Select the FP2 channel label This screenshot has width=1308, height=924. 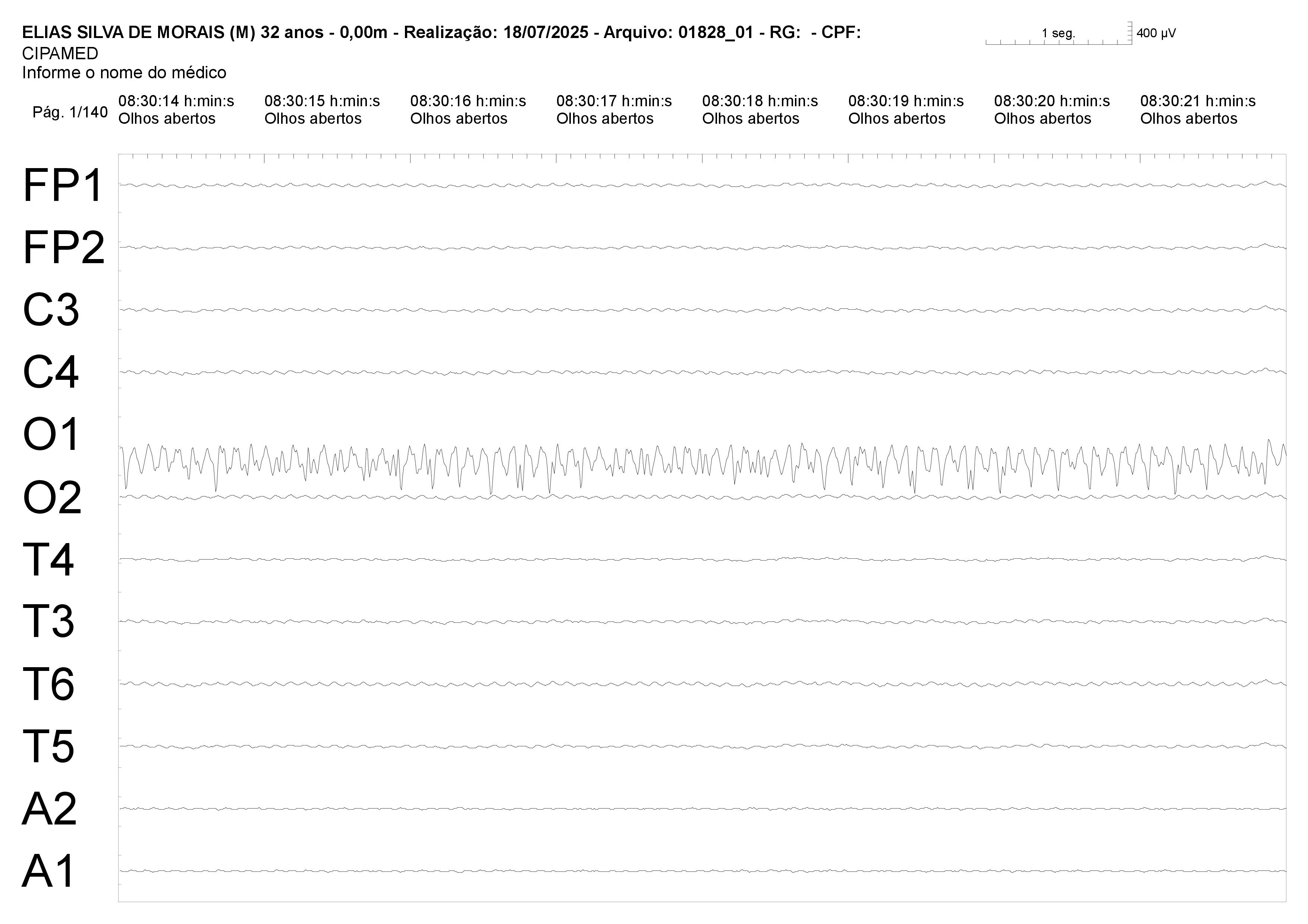point(64,248)
